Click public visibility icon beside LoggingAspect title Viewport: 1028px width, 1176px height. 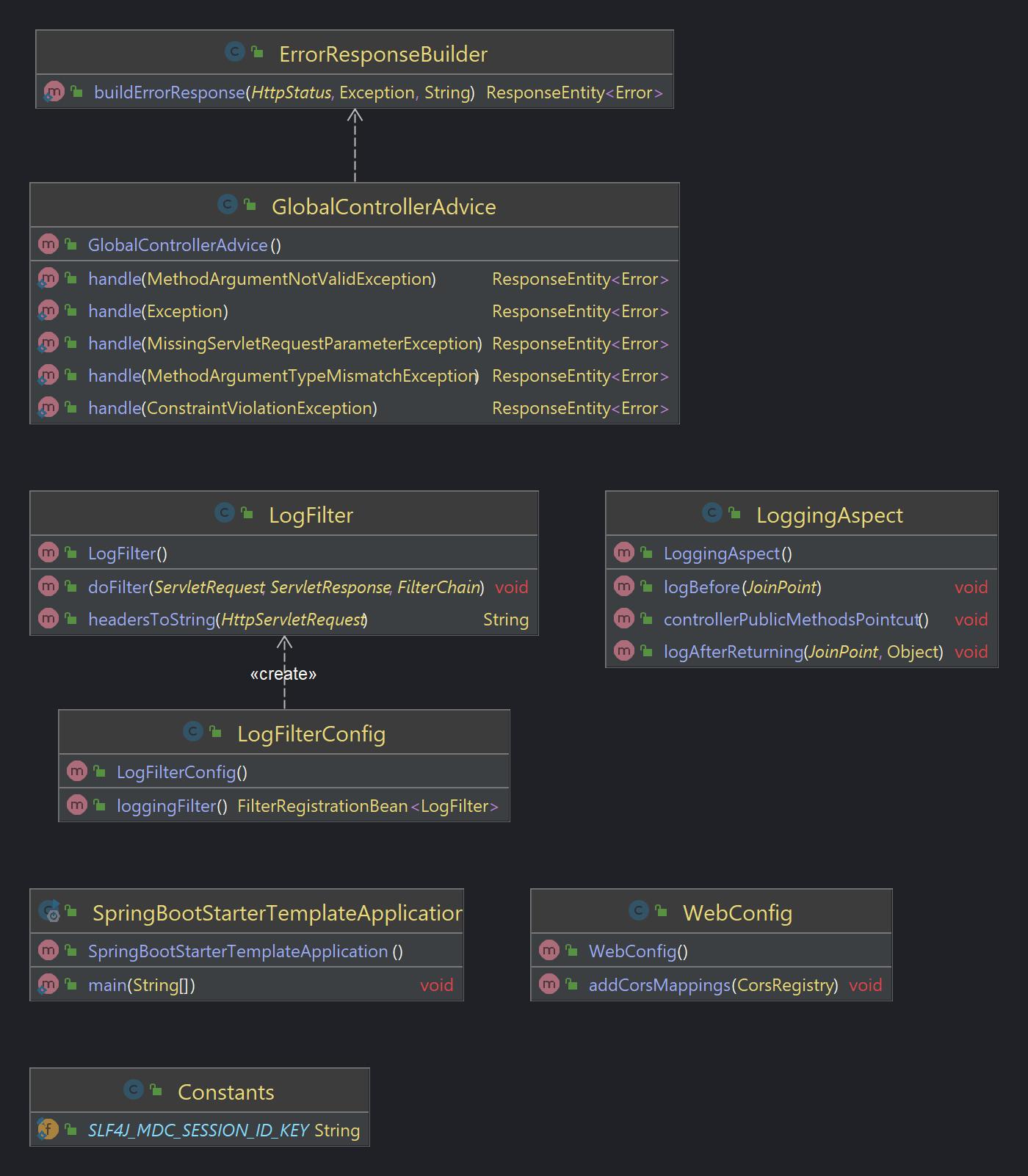(735, 513)
